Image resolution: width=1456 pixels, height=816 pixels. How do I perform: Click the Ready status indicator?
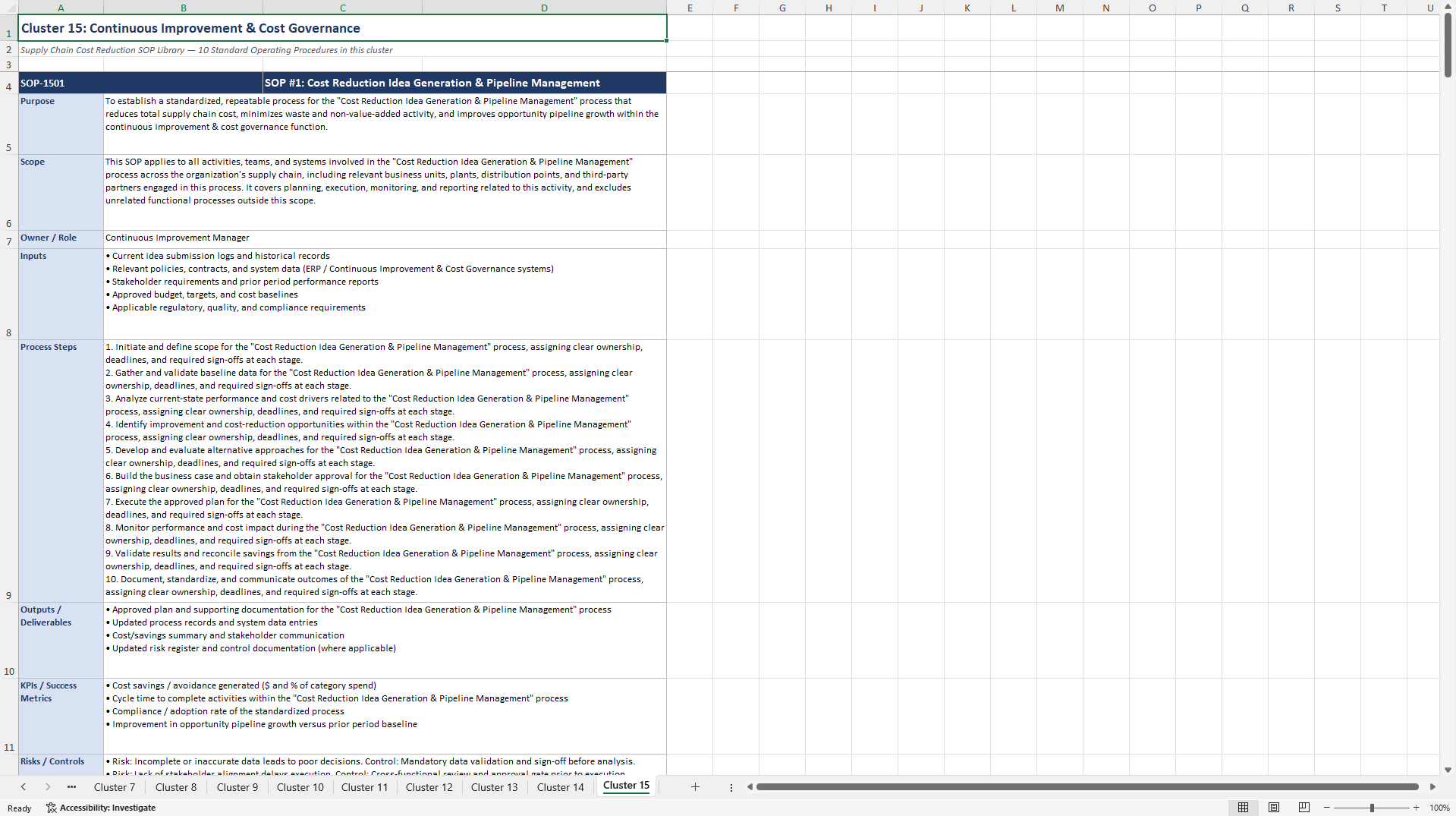click(20, 808)
